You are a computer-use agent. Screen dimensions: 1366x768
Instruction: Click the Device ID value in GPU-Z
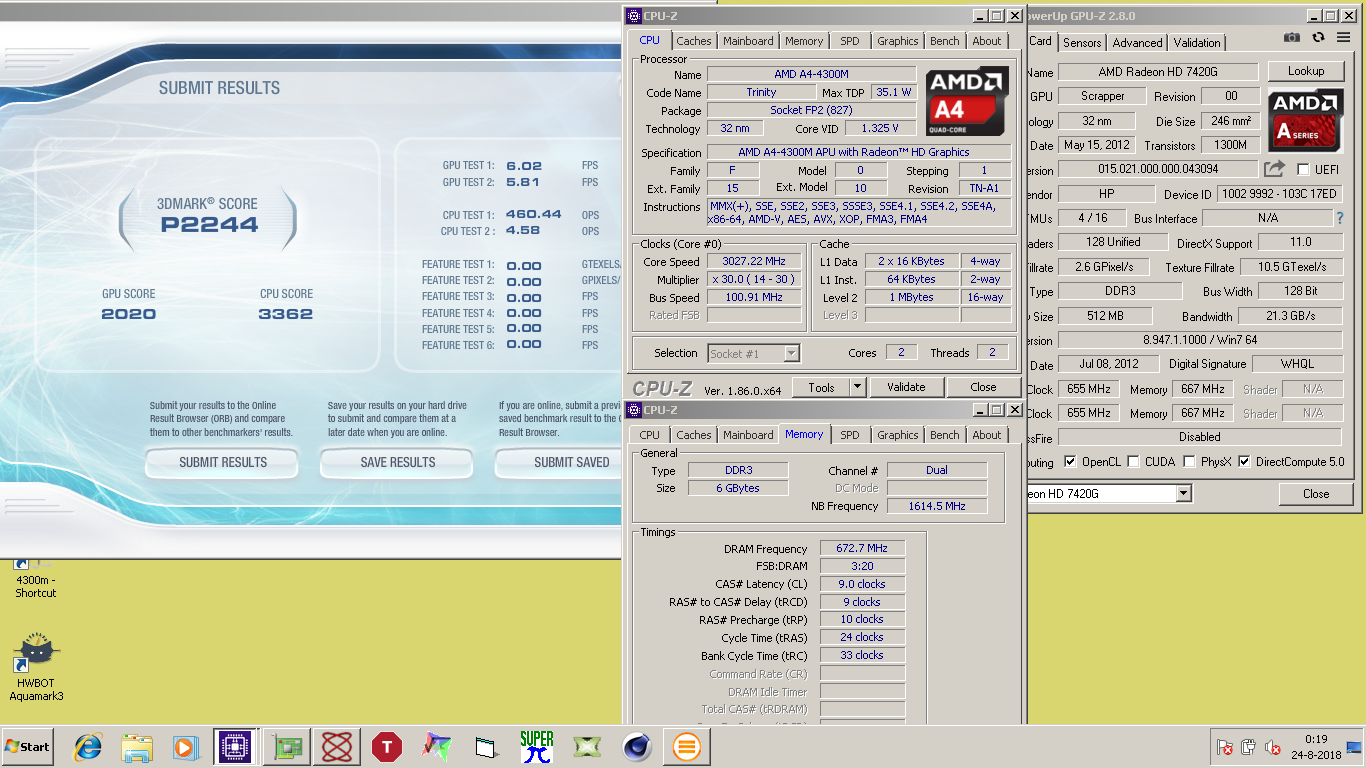[x=1279, y=194]
